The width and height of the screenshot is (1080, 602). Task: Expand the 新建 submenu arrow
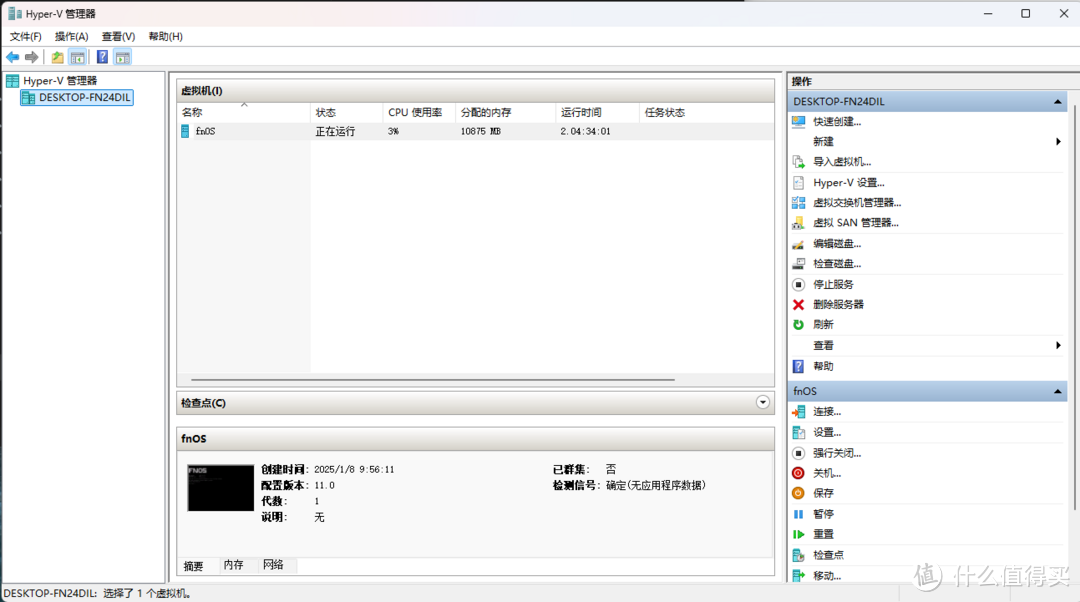(x=1058, y=142)
